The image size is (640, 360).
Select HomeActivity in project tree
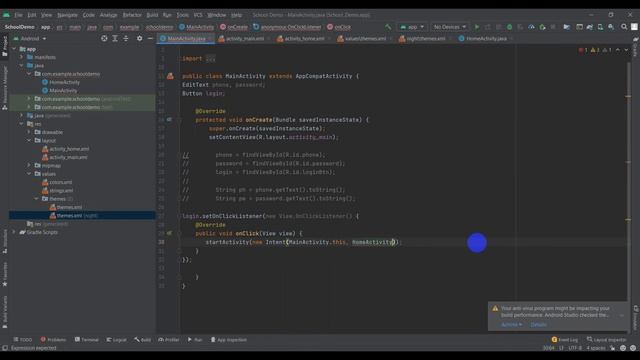[x=61, y=82]
